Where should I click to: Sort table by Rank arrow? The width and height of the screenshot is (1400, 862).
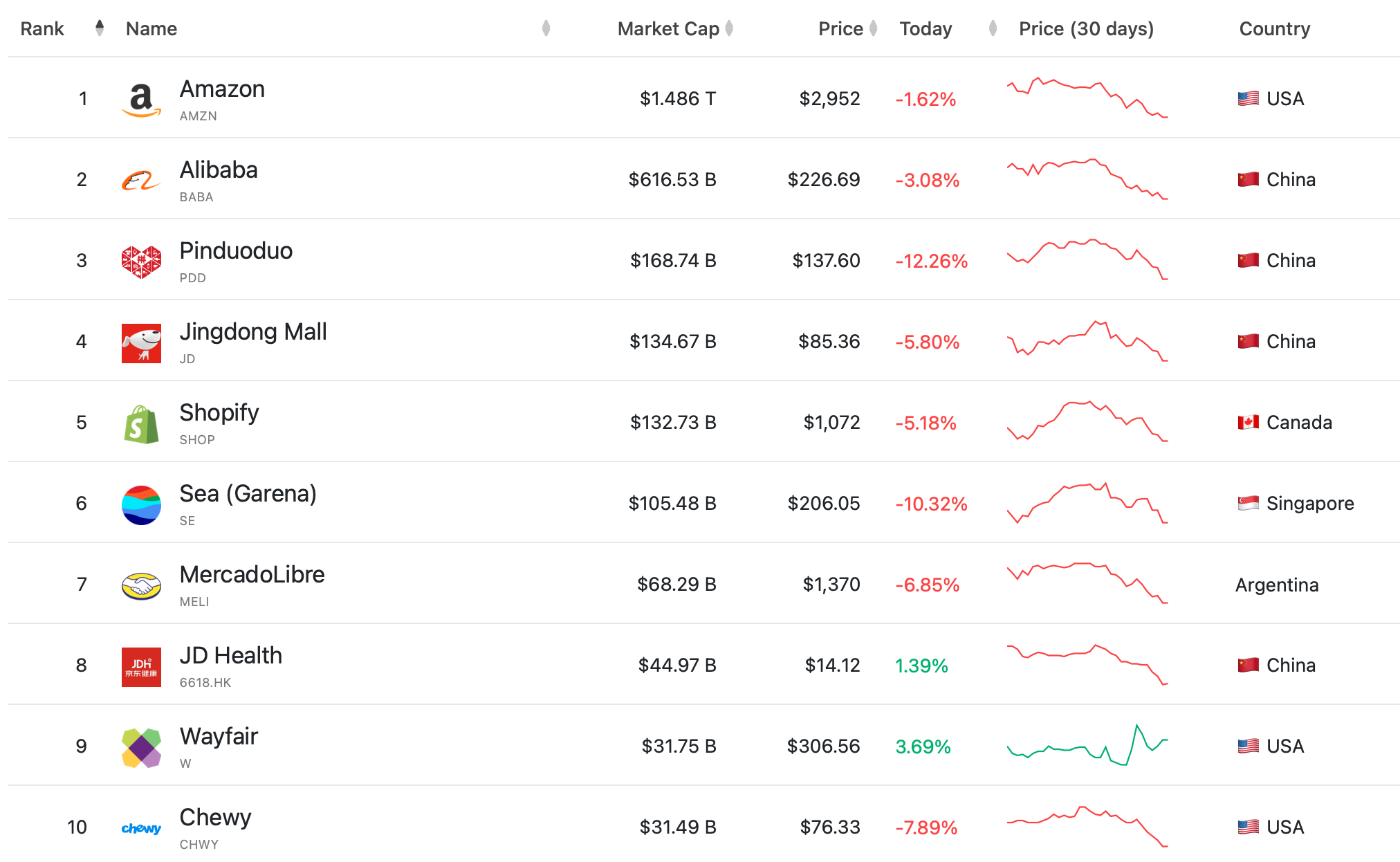(x=100, y=28)
